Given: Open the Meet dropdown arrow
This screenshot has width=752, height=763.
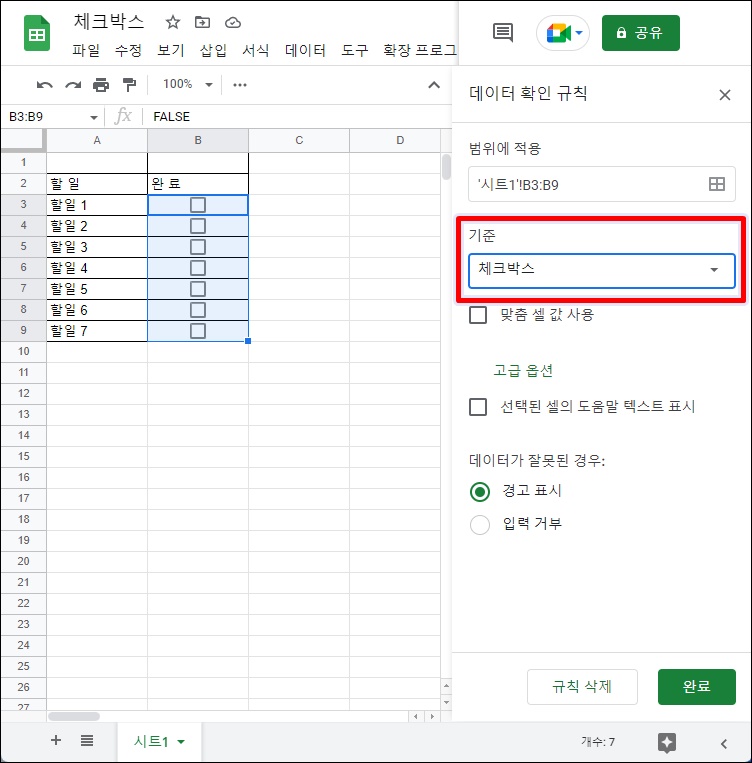Looking at the screenshot, I should (579, 33).
